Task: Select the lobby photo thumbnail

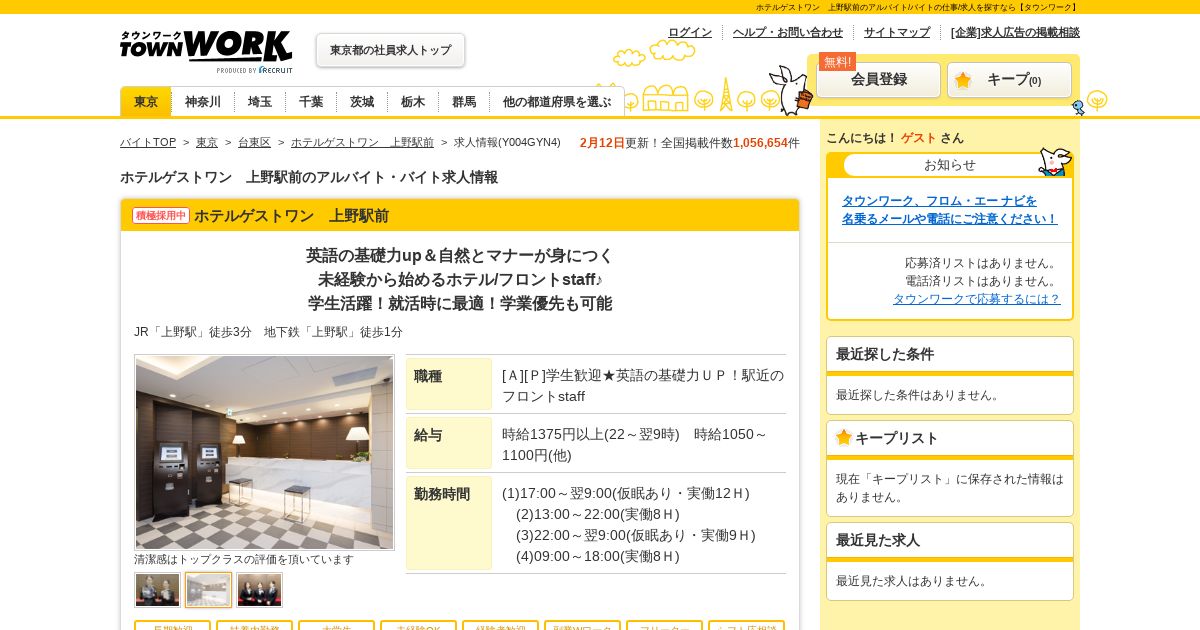Action: [x=208, y=590]
